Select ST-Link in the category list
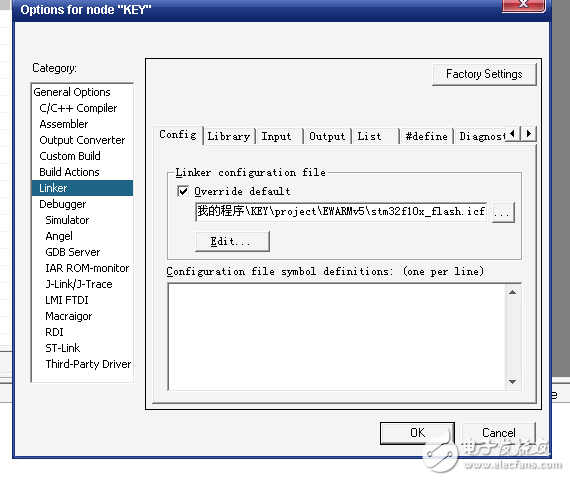Image resolution: width=570 pixels, height=481 pixels. (63, 348)
